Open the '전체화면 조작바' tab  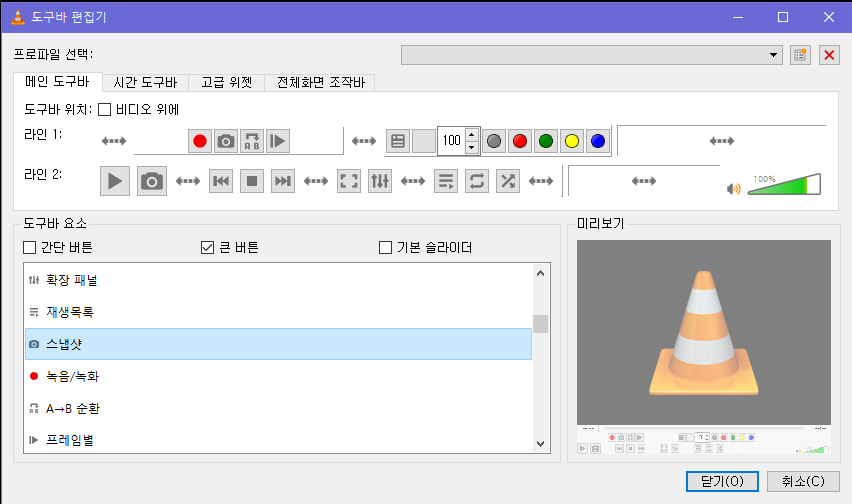click(321, 83)
